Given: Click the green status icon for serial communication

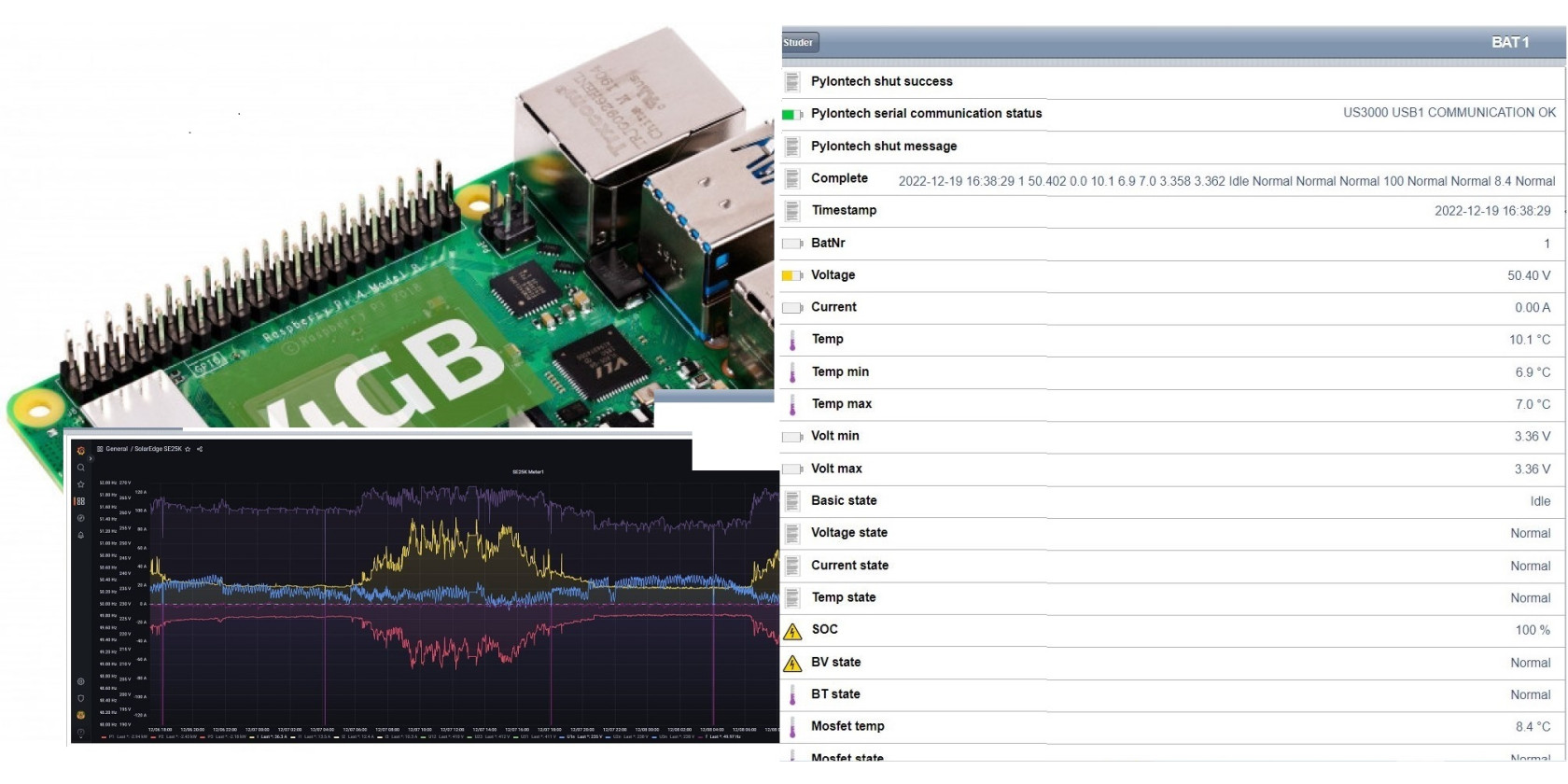Looking at the screenshot, I should point(792,114).
